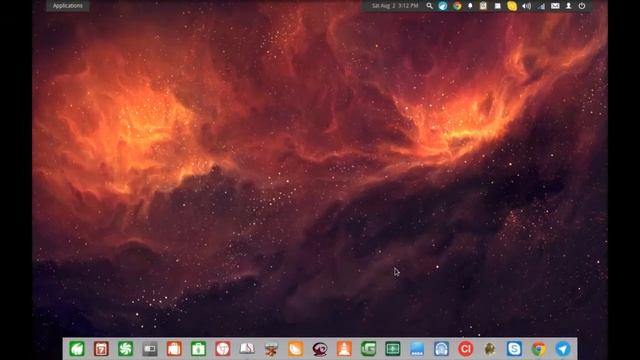Open the green briefcase app in the dock

pos(198,349)
